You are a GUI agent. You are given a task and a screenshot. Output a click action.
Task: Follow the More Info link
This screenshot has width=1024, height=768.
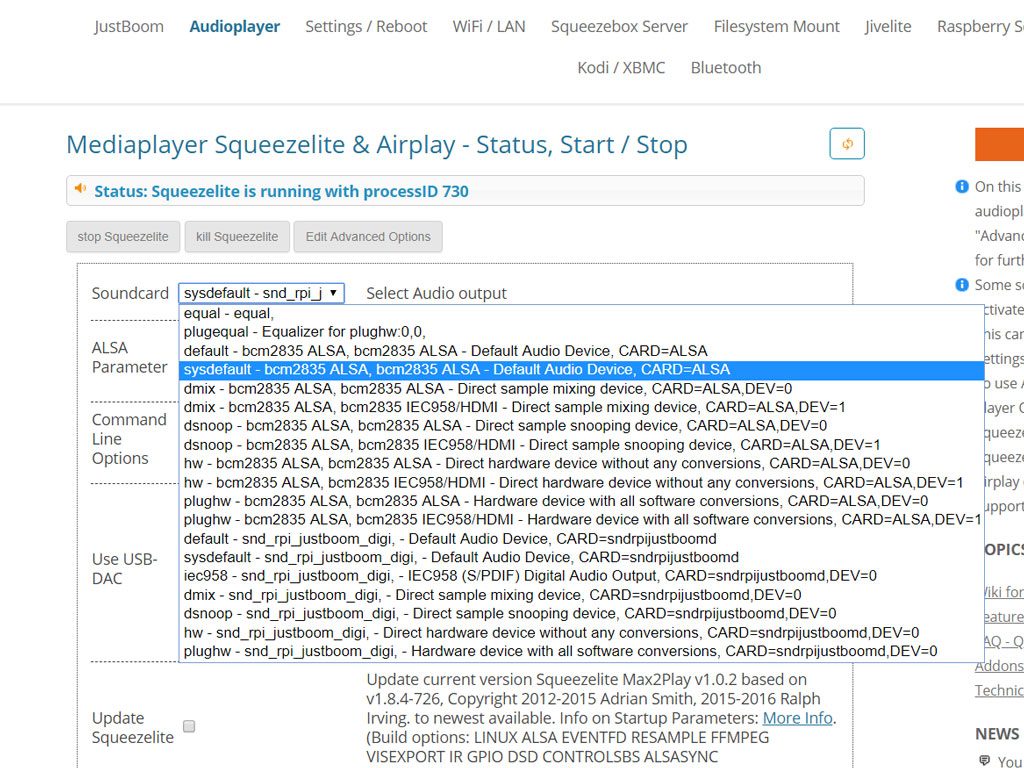click(797, 718)
